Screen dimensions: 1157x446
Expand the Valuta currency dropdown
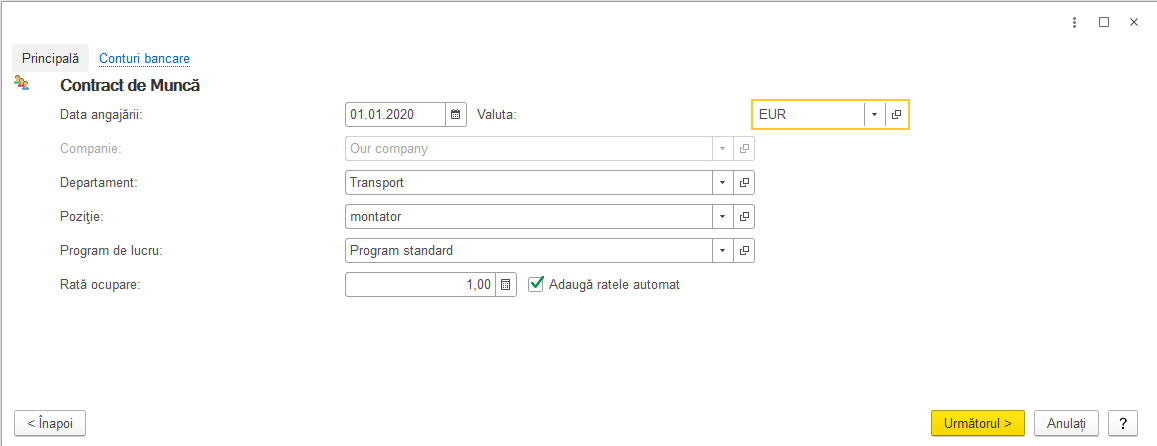coord(874,114)
